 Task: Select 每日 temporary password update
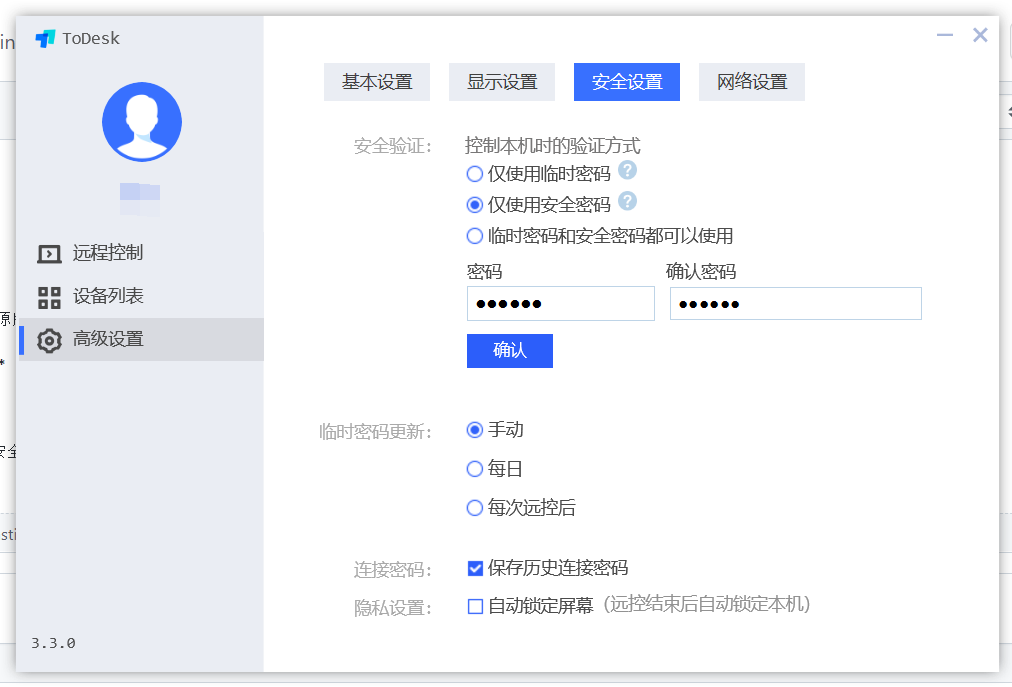click(475, 469)
